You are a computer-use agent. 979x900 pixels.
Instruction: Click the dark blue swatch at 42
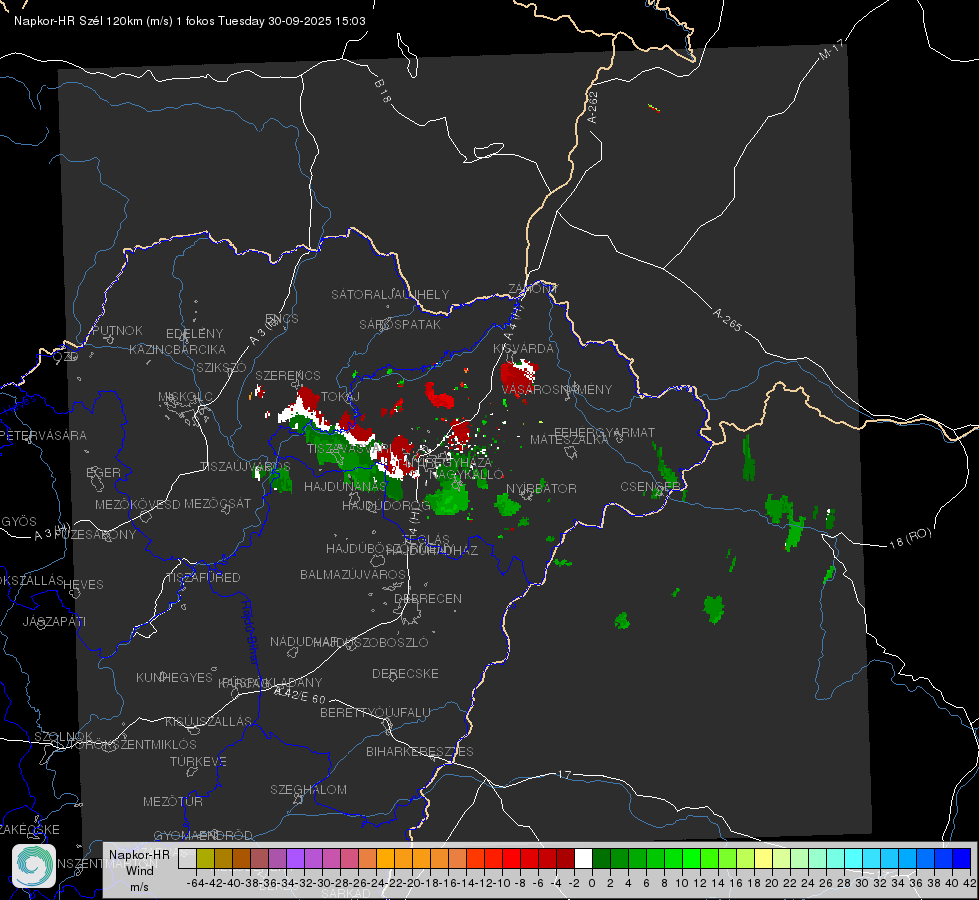click(962, 859)
